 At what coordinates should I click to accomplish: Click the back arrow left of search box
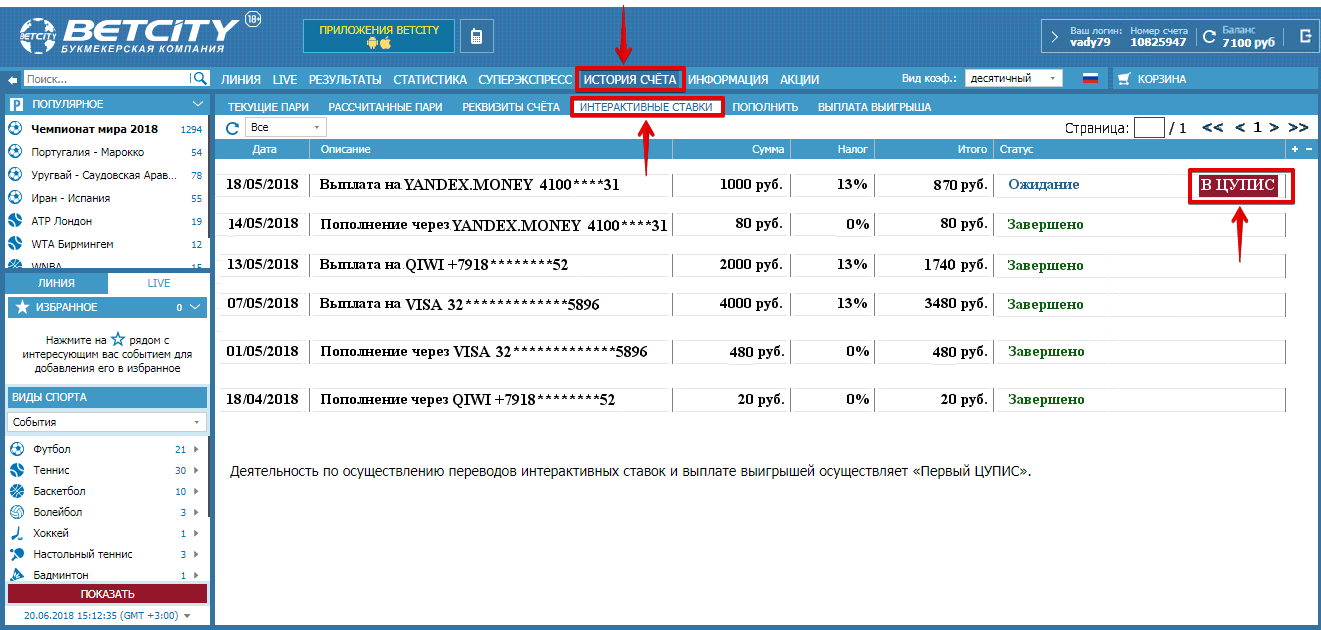[12, 79]
